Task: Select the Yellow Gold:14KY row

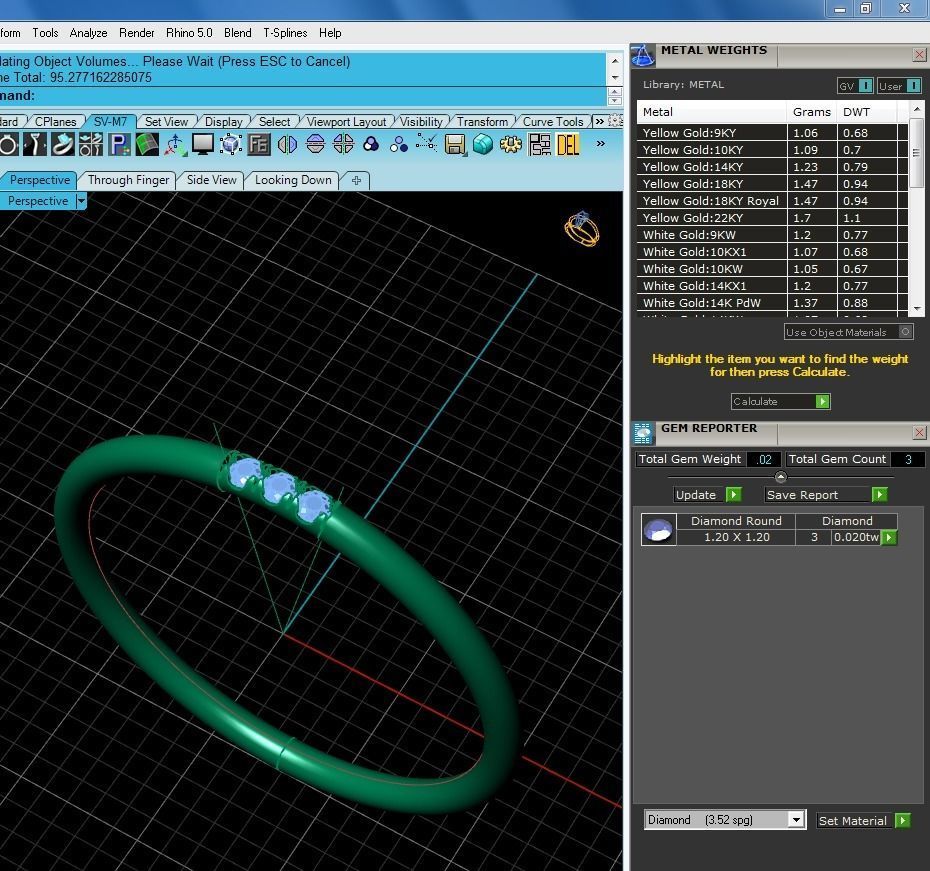Action: coord(772,167)
